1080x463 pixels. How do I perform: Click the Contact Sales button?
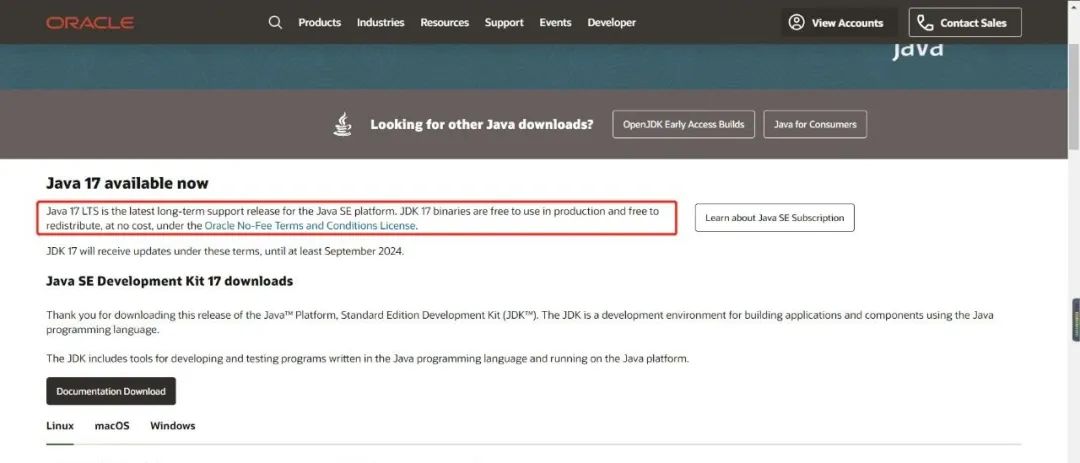coord(965,23)
